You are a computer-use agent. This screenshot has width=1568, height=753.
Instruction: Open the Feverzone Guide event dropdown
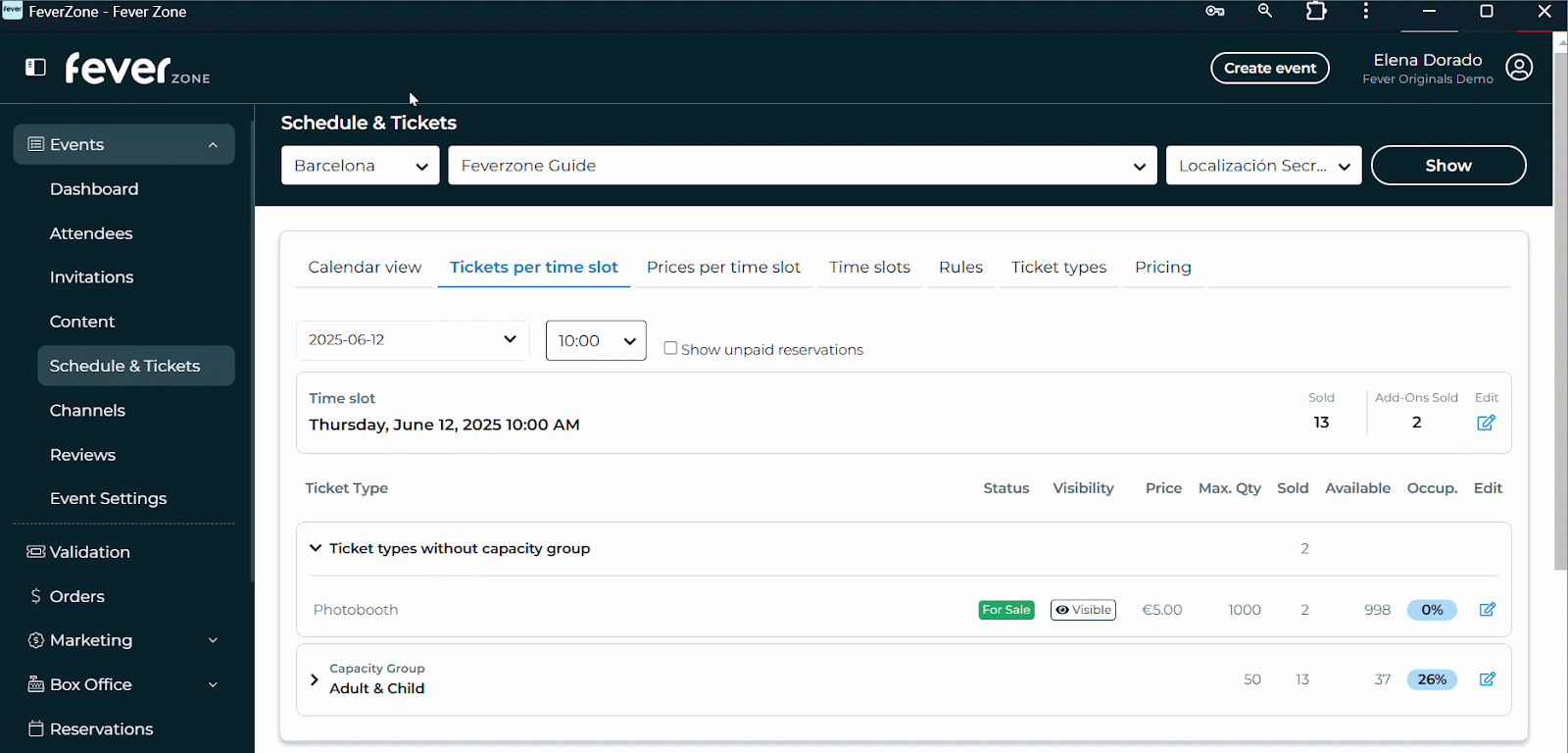coord(803,166)
